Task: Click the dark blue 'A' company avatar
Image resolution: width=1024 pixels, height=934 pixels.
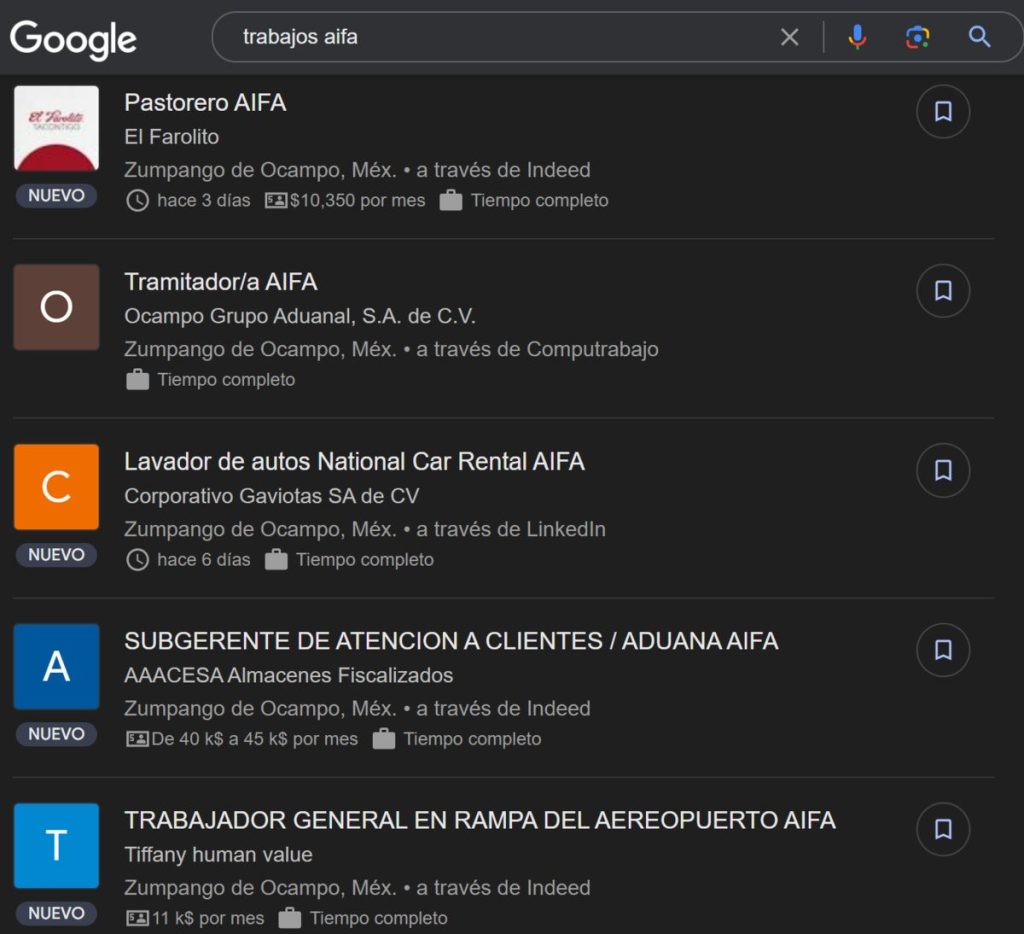Action: pos(56,666)
